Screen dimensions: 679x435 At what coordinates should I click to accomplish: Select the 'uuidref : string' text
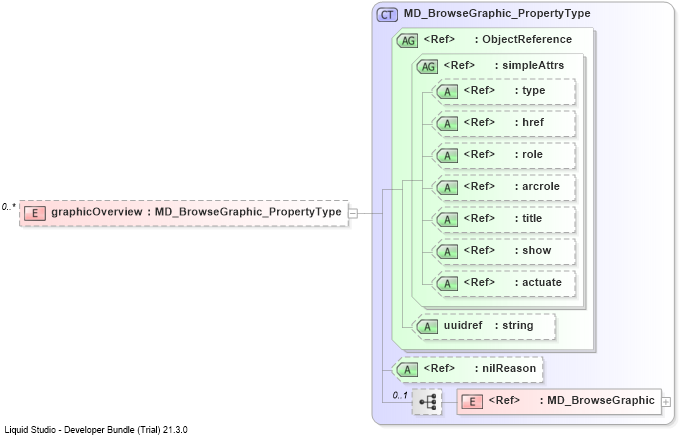click(488, 325)
